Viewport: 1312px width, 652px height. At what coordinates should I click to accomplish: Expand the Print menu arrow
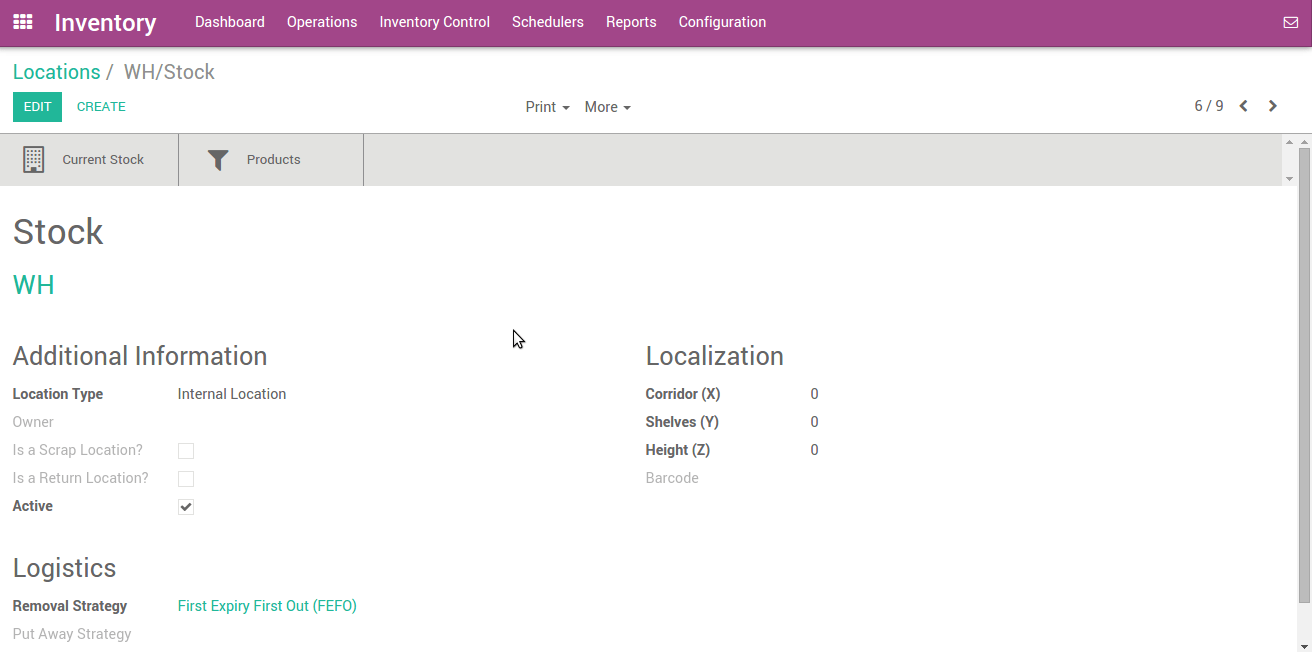pyautogui.click(x=564, y=107)
